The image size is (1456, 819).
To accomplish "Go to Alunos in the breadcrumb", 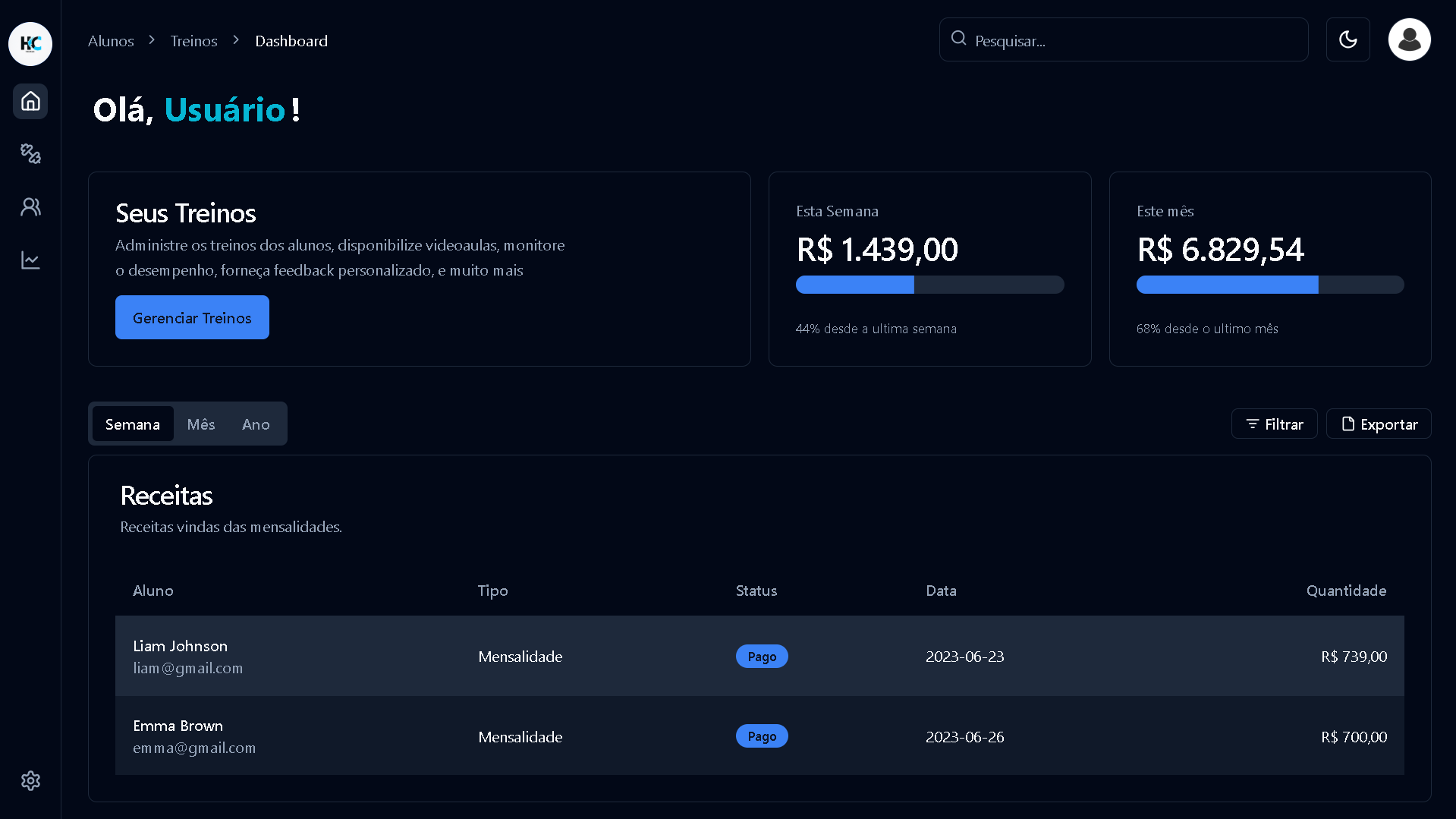I will 111,41.
